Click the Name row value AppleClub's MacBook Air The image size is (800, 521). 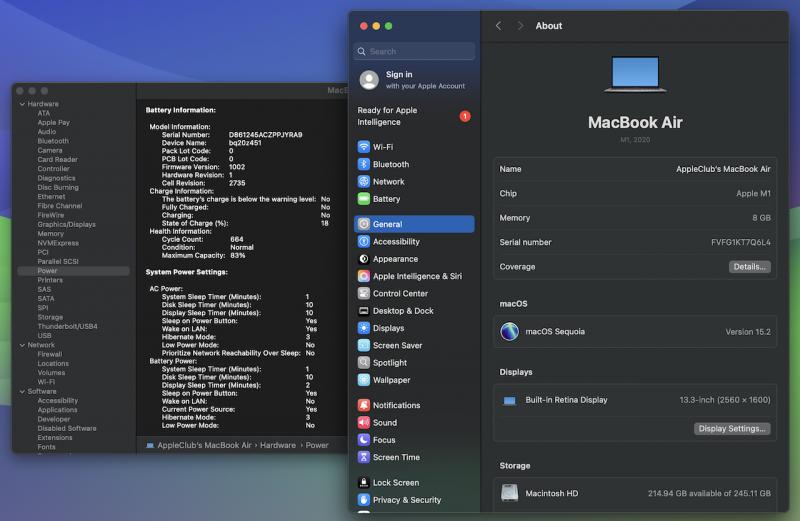tap(723, 169)
